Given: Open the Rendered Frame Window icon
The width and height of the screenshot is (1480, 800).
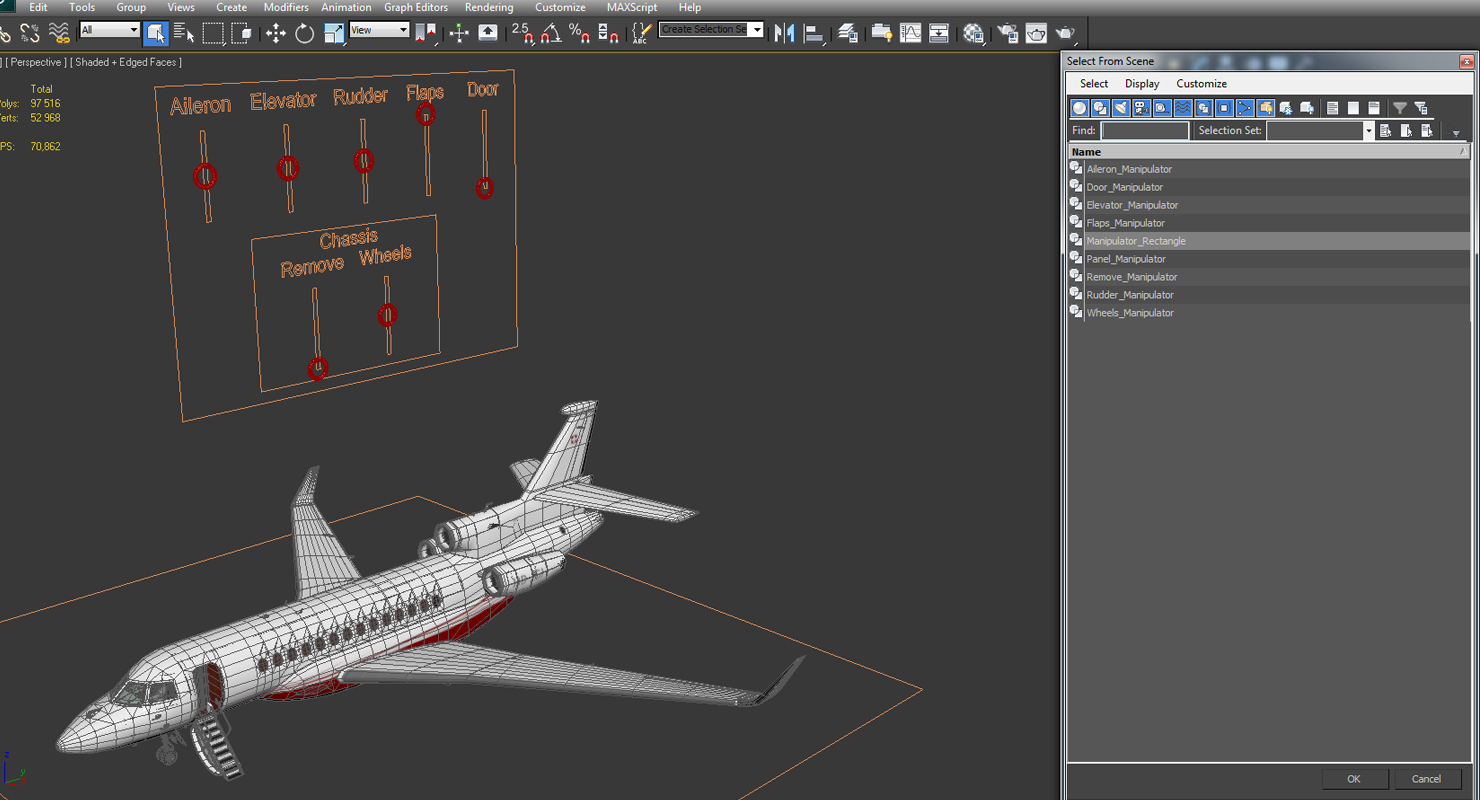Looking at the screenshot, I should [1036, 33].
